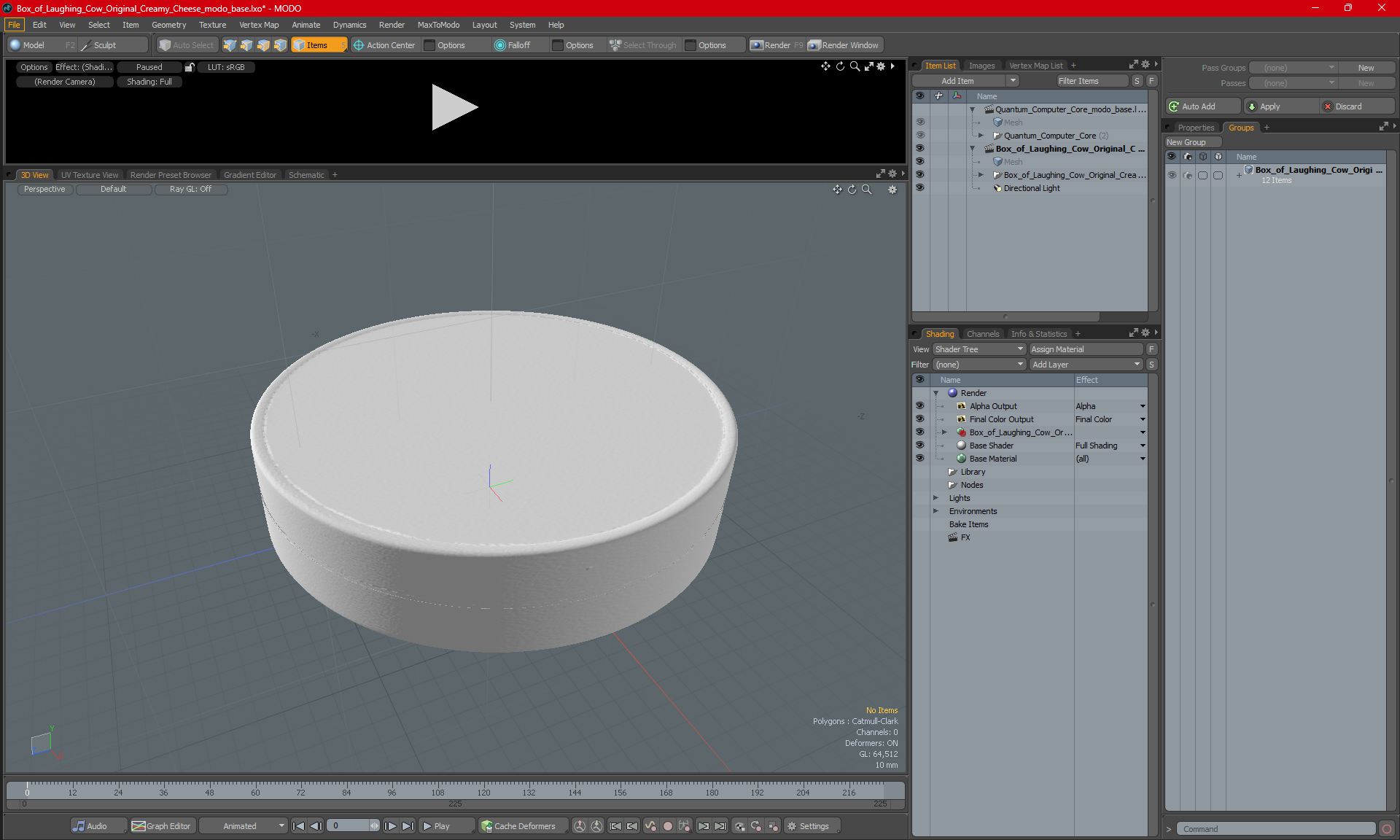The width and height of the screenshot is (1400, 840).
Task: Click Assign Material button
Action: coord(1086,349)
